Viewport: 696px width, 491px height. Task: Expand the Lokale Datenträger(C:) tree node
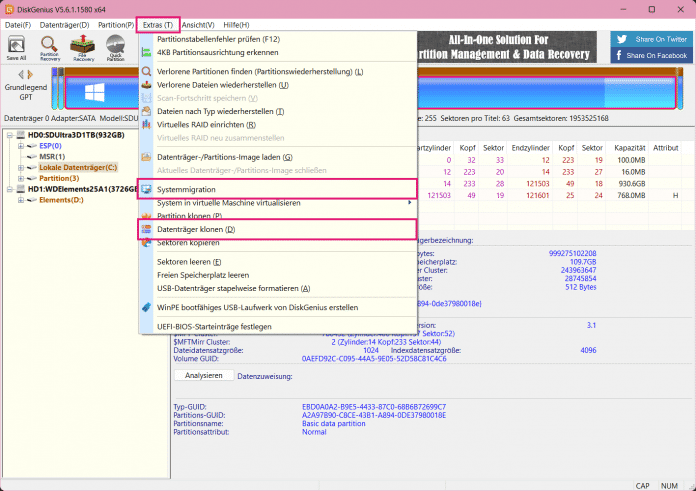pos(21,167)
